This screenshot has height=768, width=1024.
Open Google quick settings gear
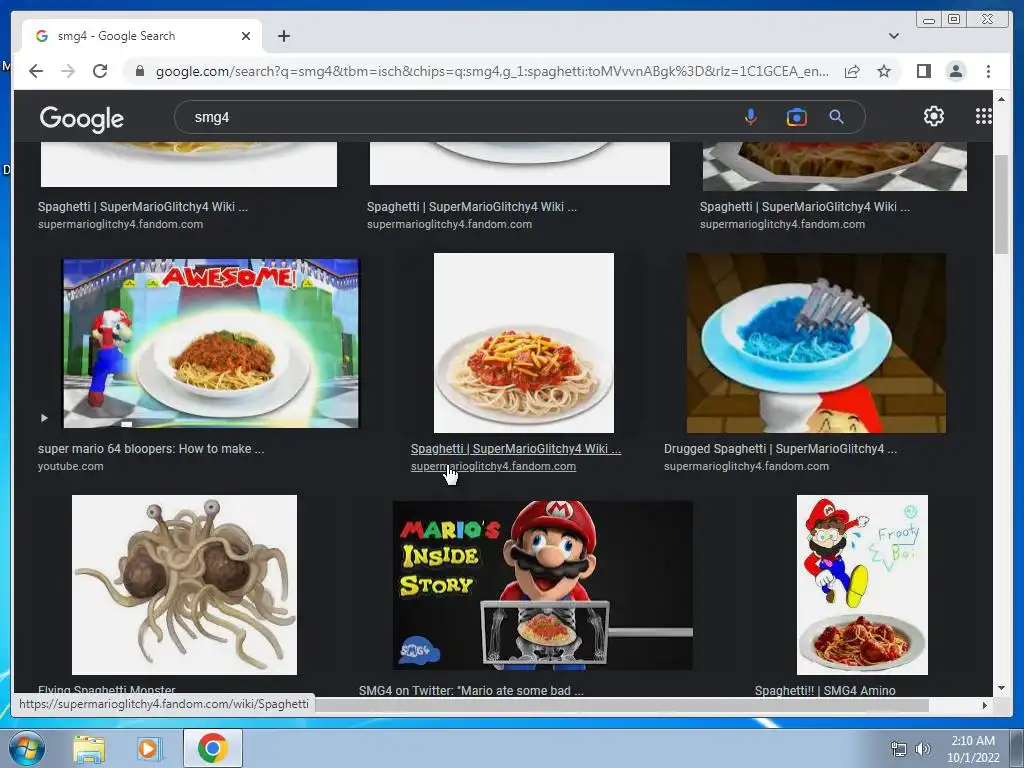pyautogui.click(x=934, y=116)
